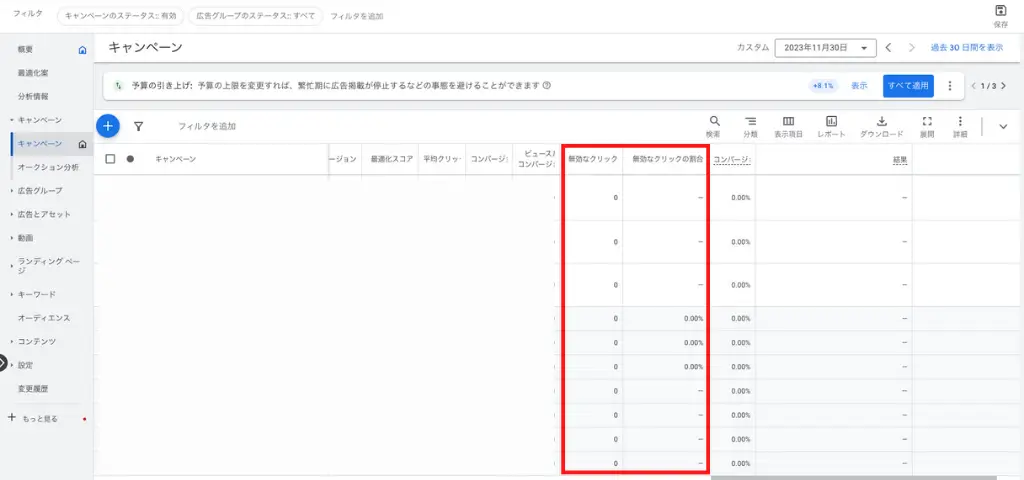Expand the 広告グループ sidebar section

click(x=39, y=190)
